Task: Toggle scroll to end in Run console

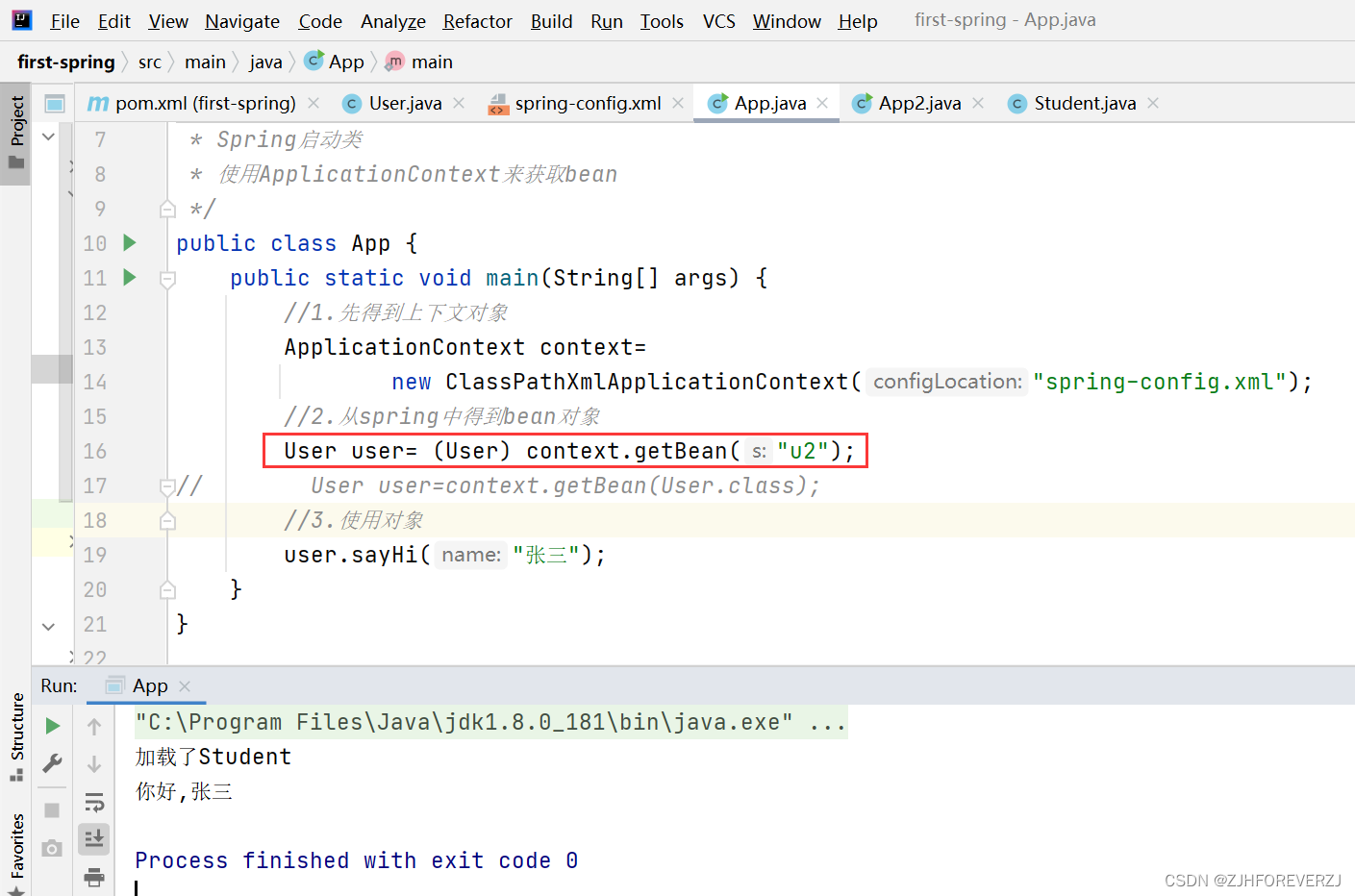Action: click(94, 839)
